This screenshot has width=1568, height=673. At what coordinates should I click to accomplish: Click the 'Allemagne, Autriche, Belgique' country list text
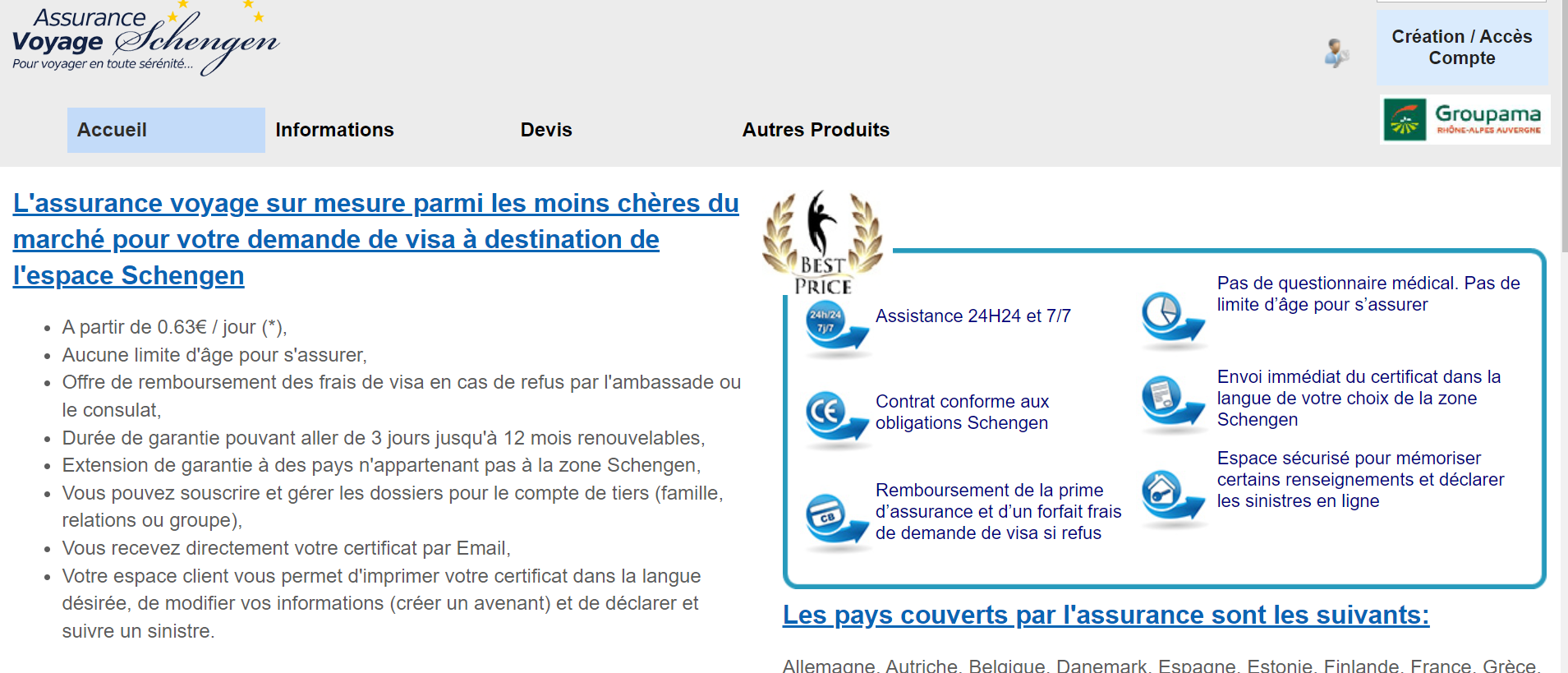click(x=1160, y=666)
